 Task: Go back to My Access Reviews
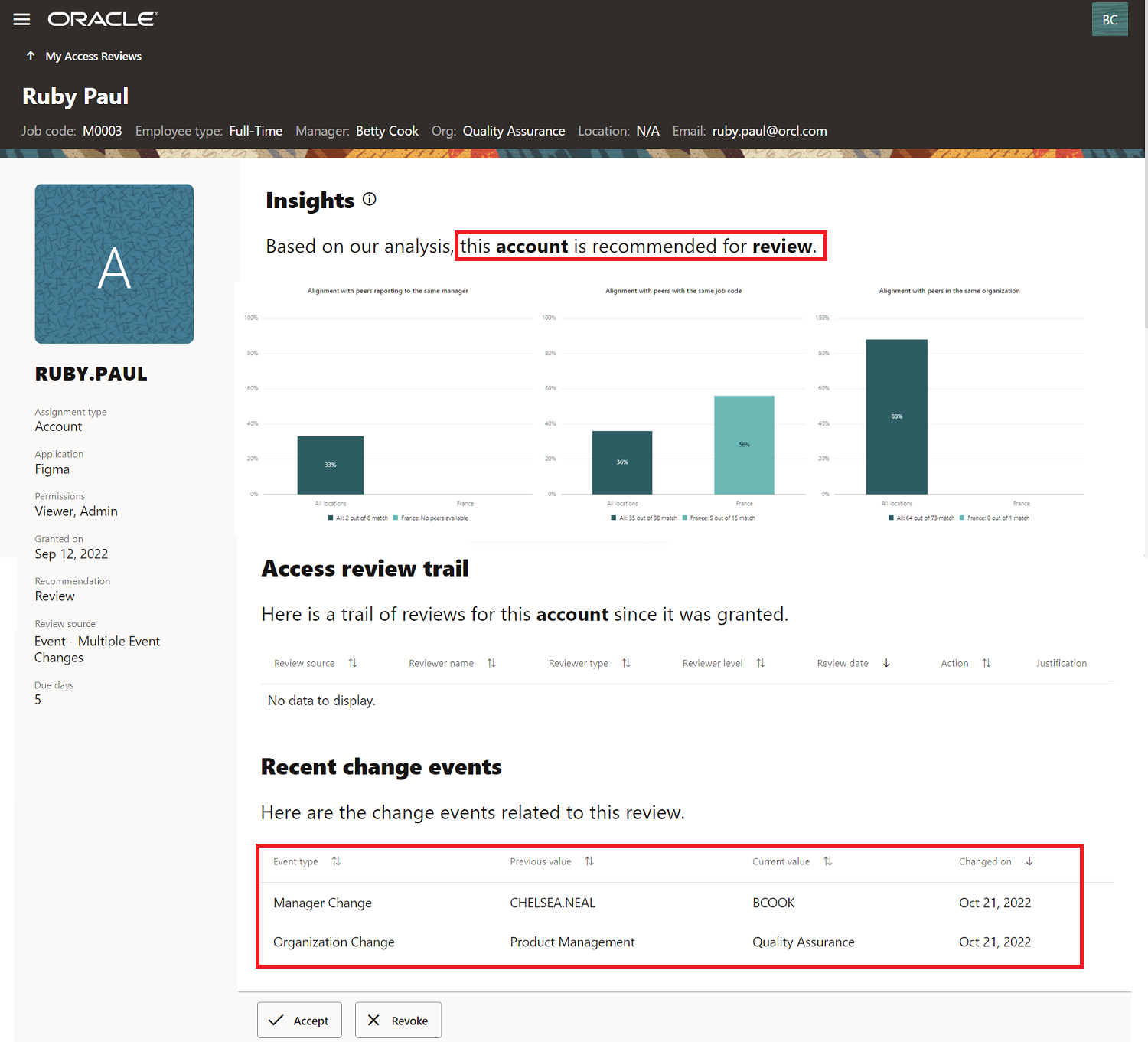click(93, 56)
